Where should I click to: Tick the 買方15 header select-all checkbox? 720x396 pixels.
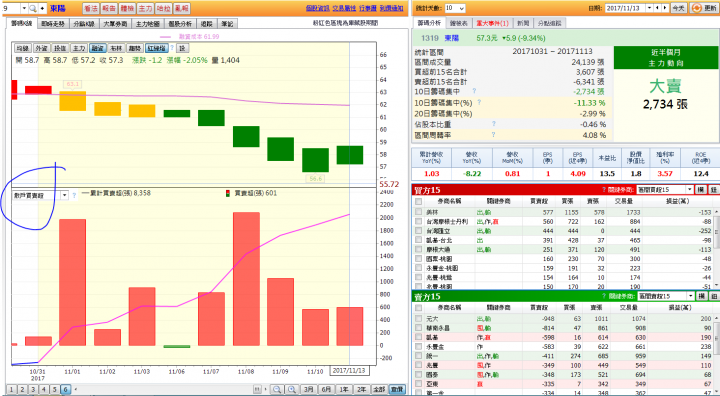tap(418, 201)
